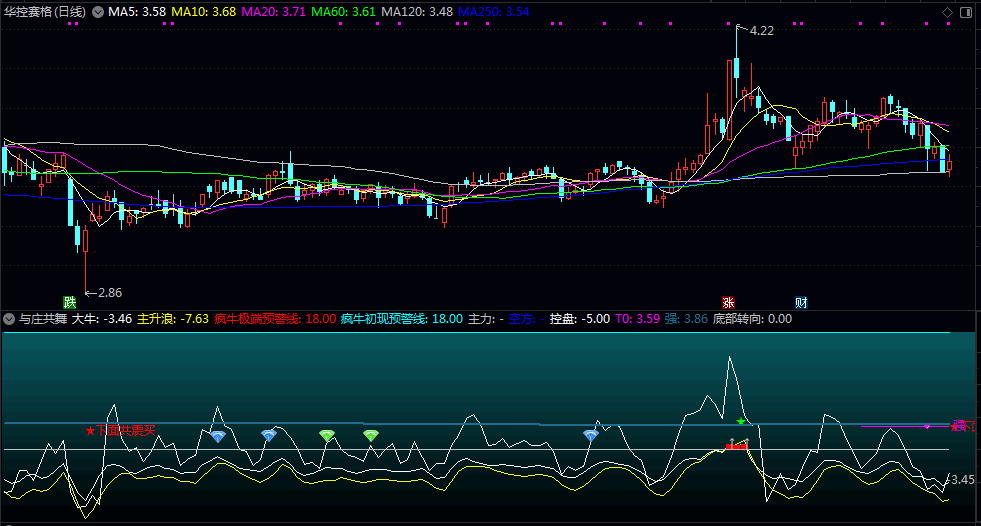Click the green 跌 marker below the chart

69,301
